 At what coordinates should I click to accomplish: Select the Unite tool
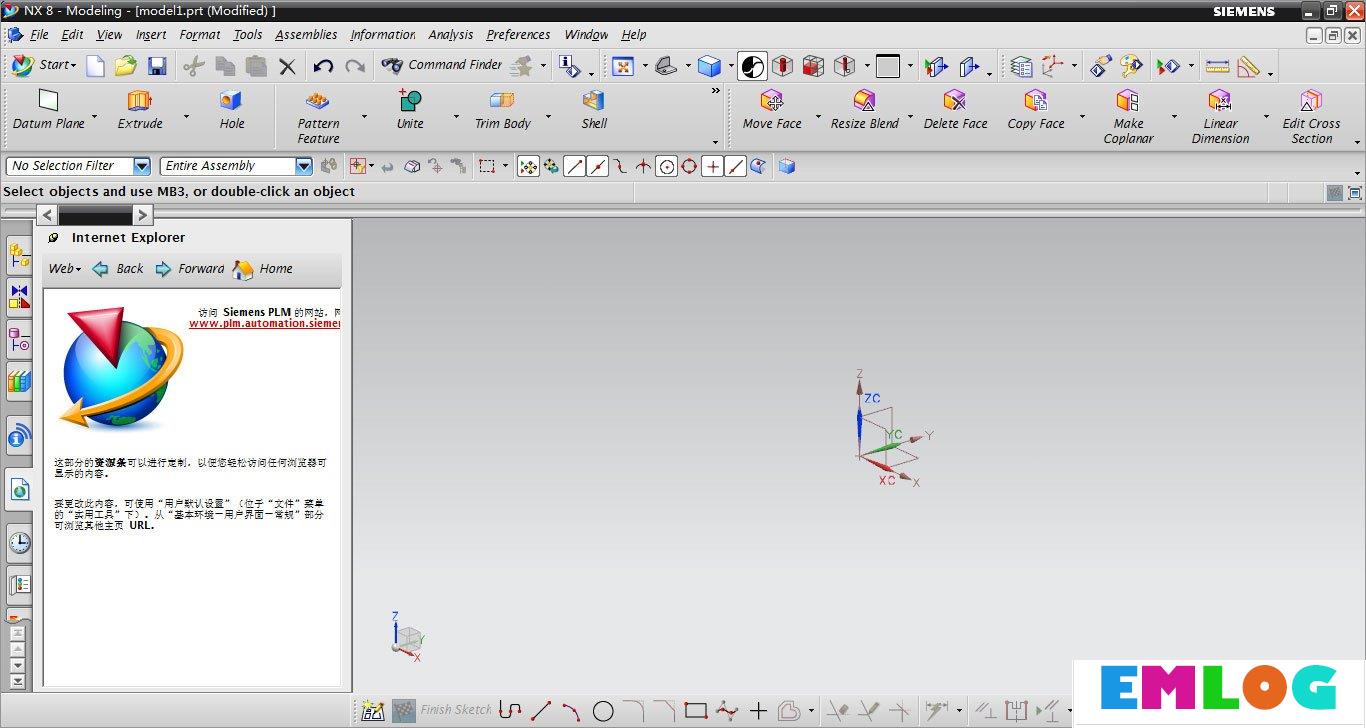[x=410, y=110]
